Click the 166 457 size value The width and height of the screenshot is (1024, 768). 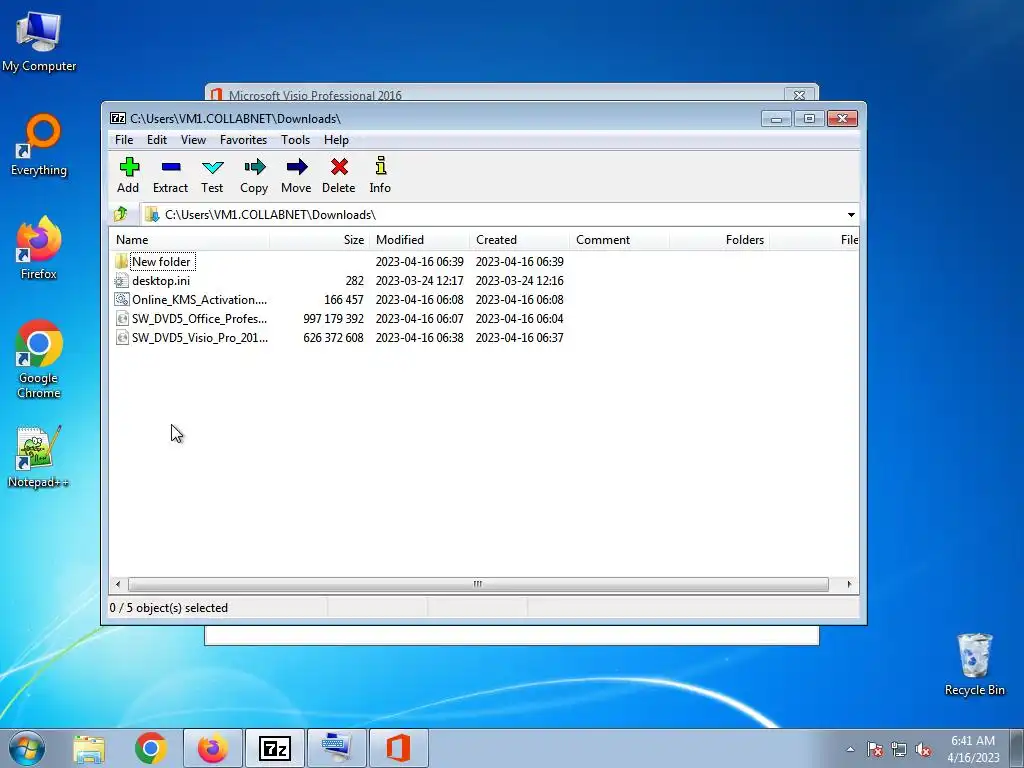tap(344, 300)
